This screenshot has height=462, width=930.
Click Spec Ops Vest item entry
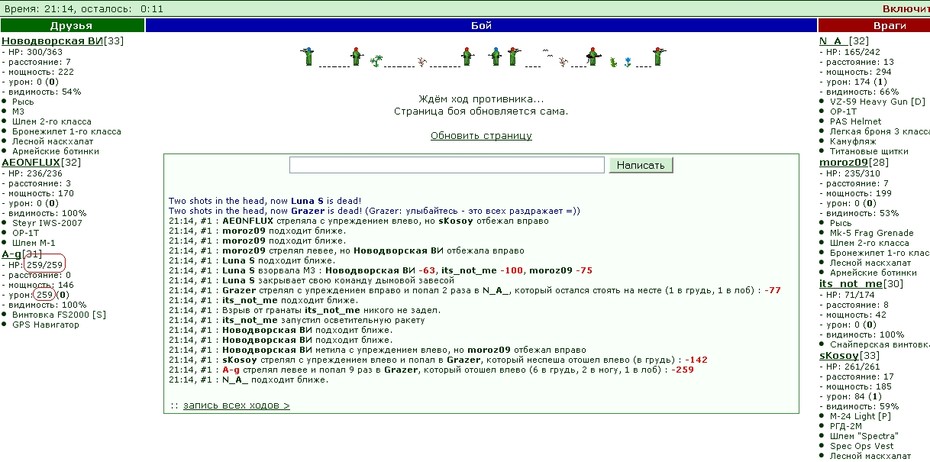pos(861,446)
